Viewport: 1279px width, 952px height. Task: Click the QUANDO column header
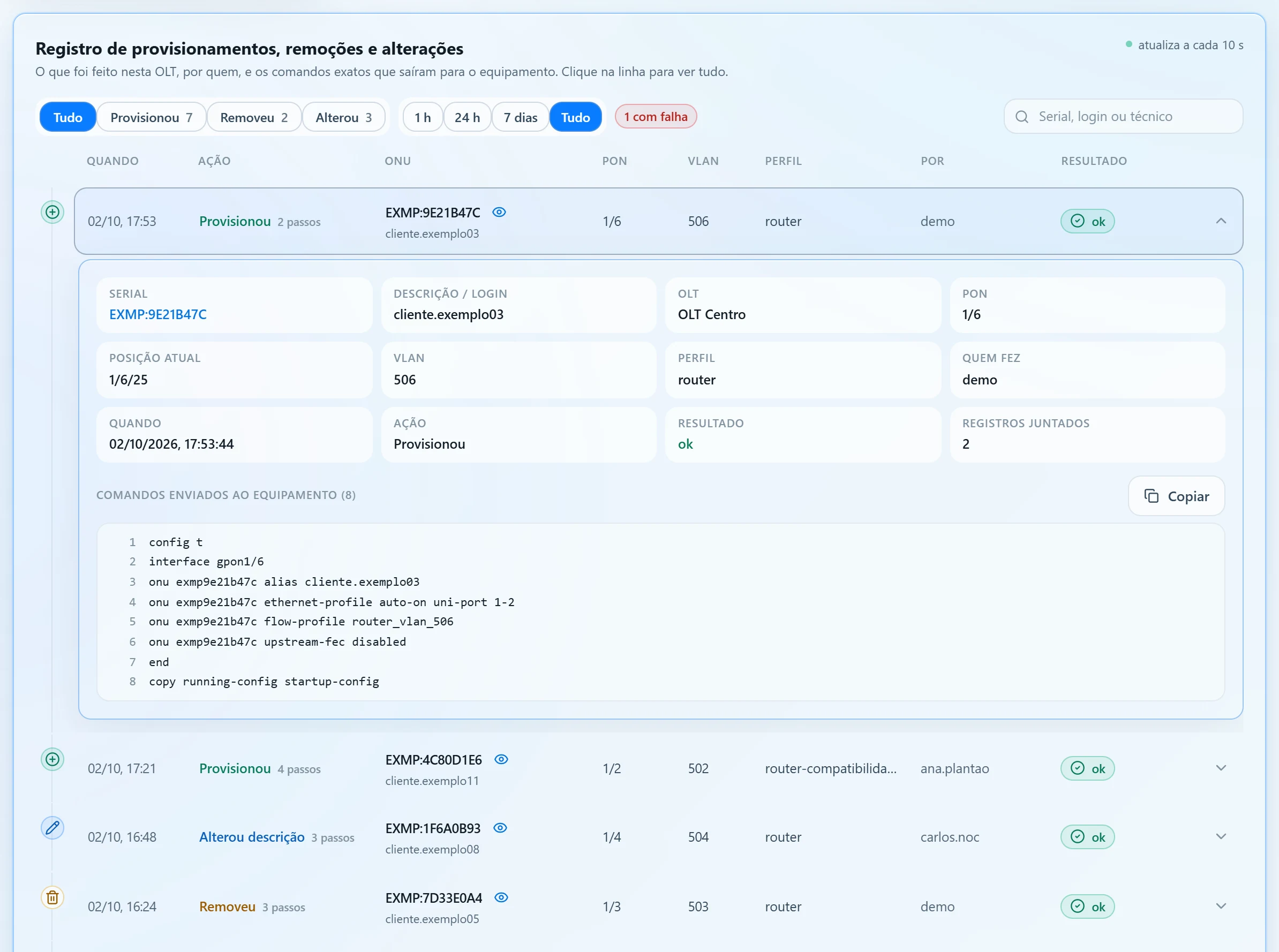(112, 161)
